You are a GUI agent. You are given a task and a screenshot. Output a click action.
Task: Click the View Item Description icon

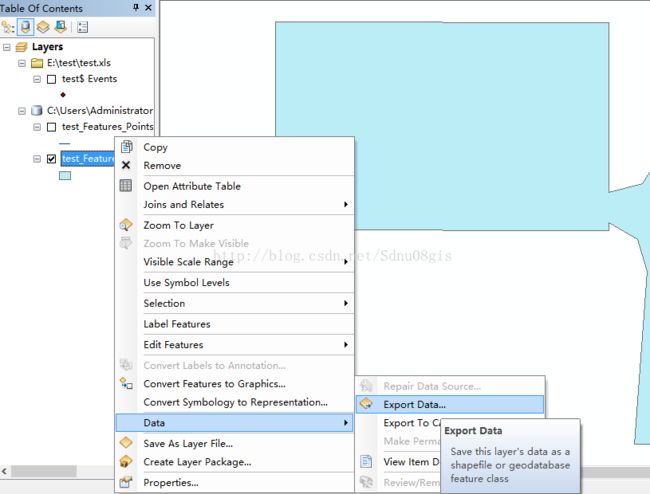pos(366,461)
